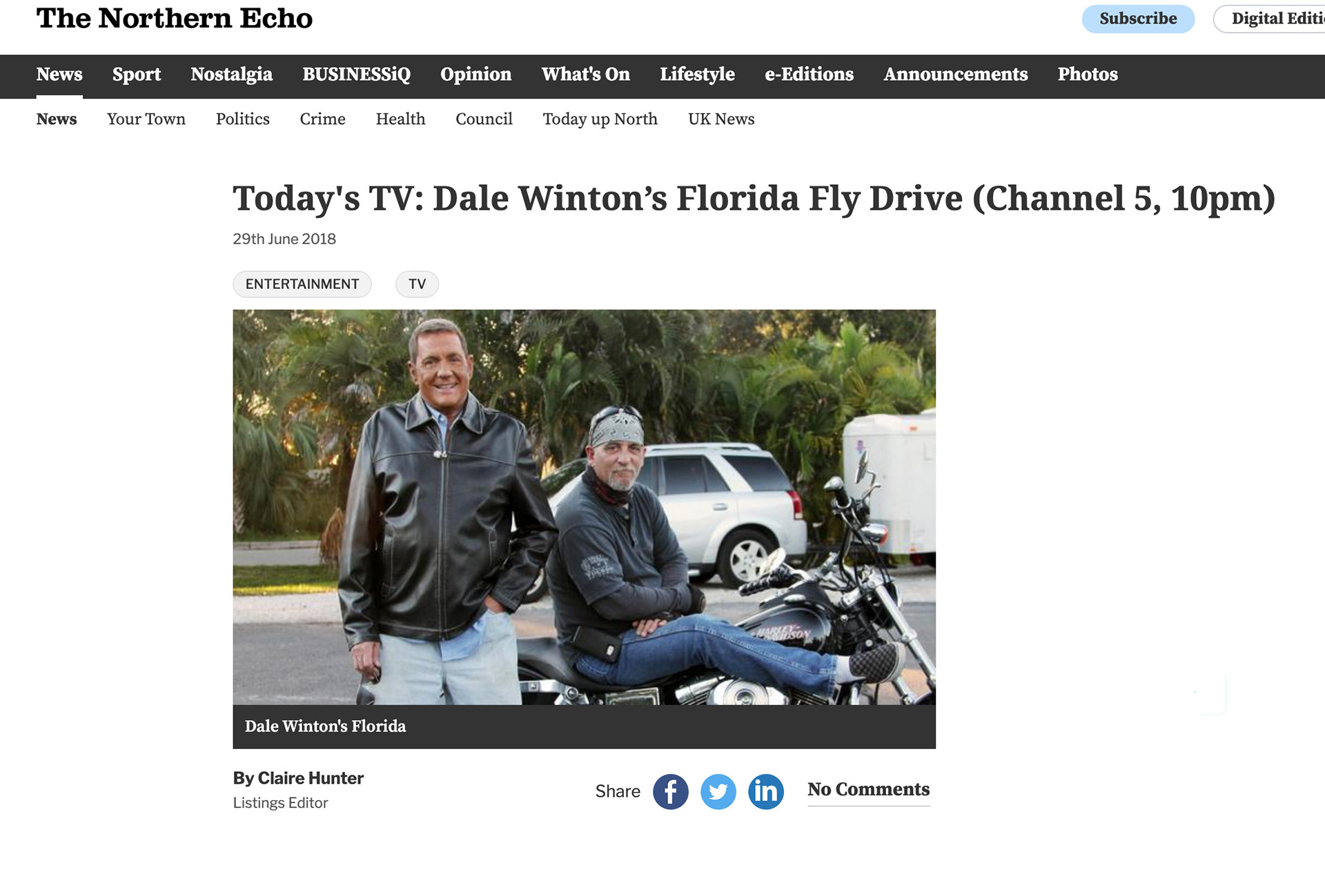Open the e-Editions menu
1325x896 pixels.
point(809,74)
